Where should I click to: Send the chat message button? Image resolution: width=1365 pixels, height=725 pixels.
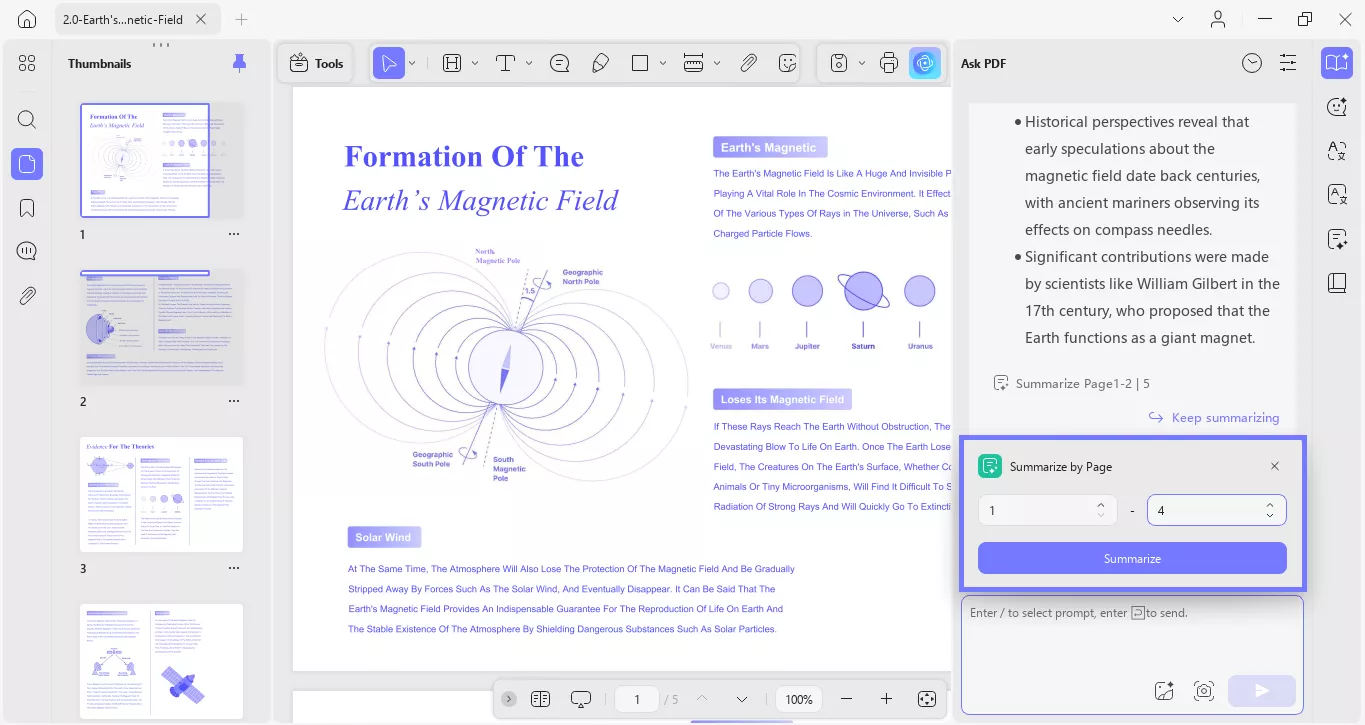click(x=1262, y=690)
